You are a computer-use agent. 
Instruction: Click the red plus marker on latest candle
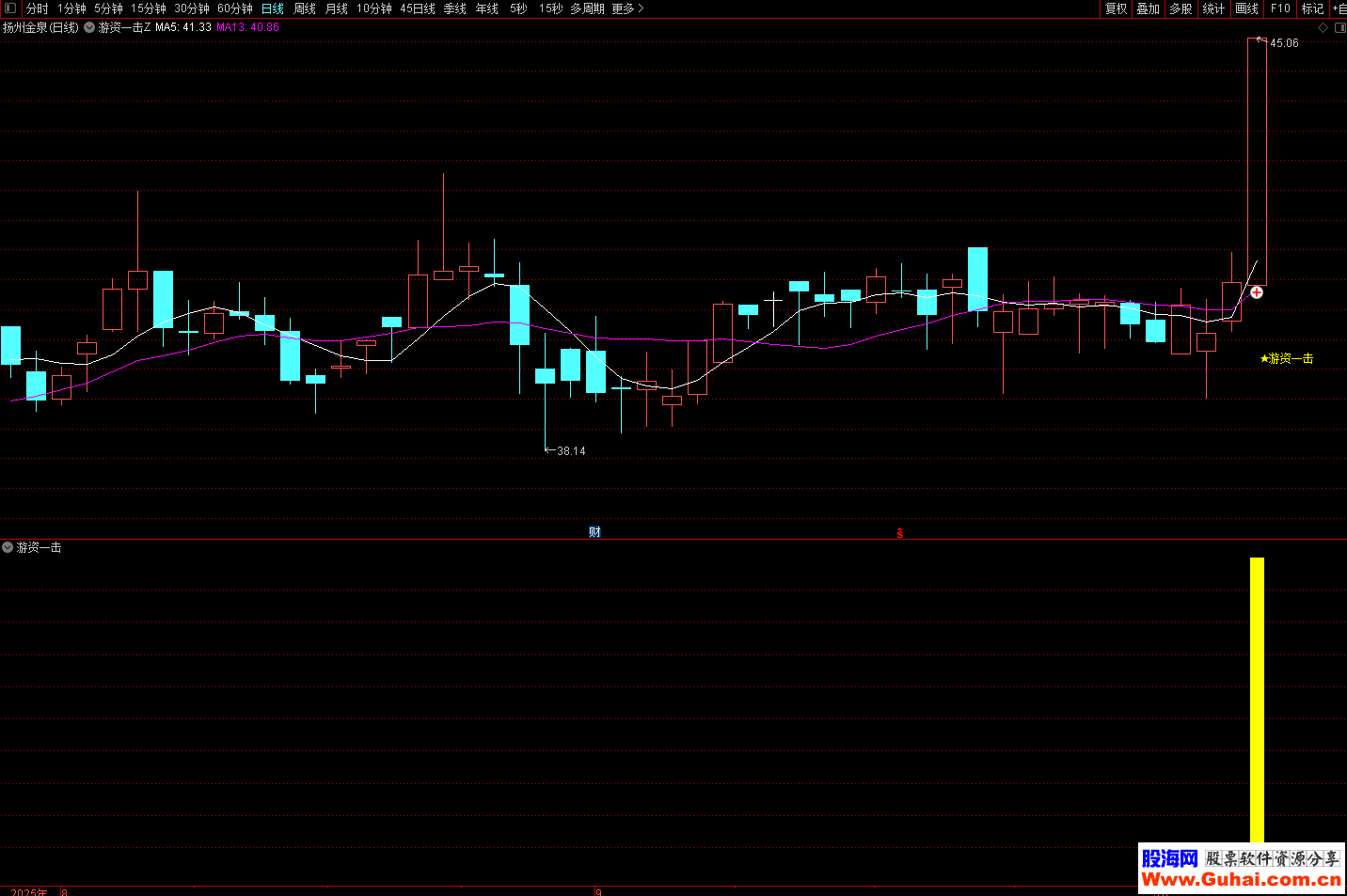[x=1257, y=292]
